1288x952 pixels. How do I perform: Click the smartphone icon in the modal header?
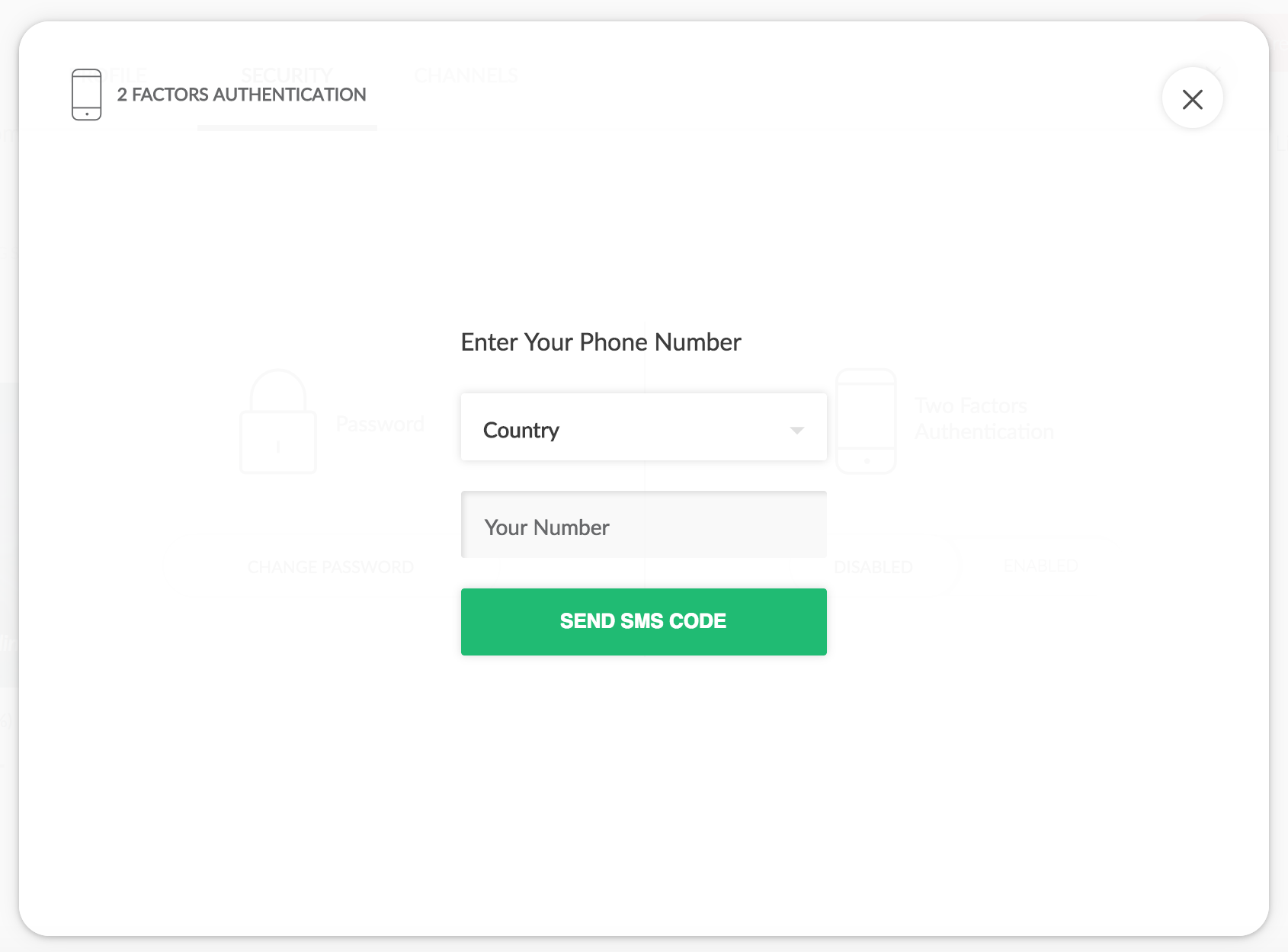pyautogui.click(x=86, y=95)
